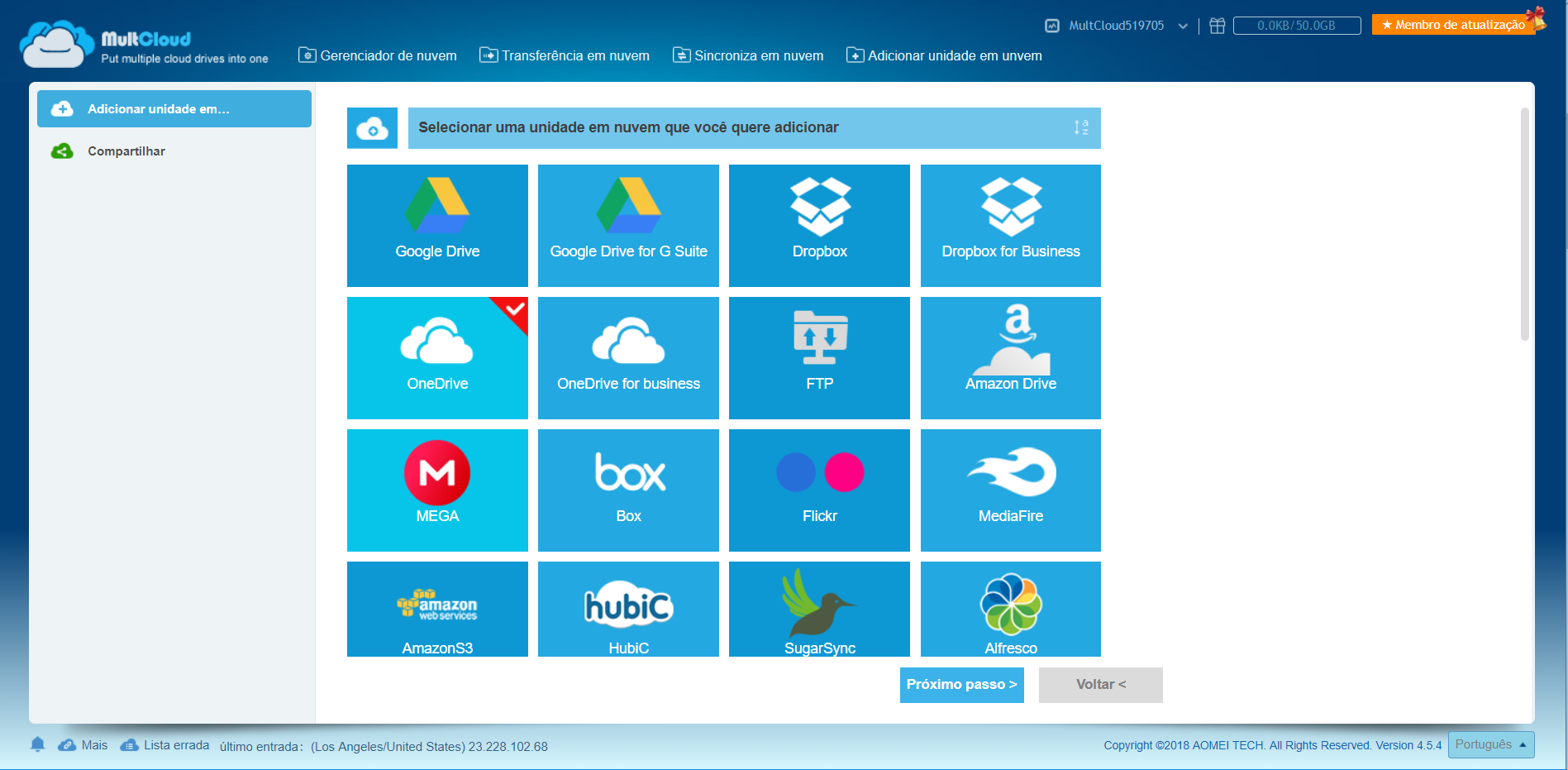
Task: Sort cloud drives alphabetically
Action: [1081, 127]
